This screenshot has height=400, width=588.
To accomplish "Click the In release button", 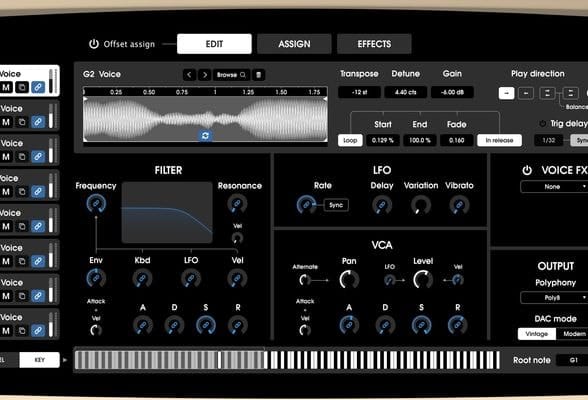I will pos(499,140).
